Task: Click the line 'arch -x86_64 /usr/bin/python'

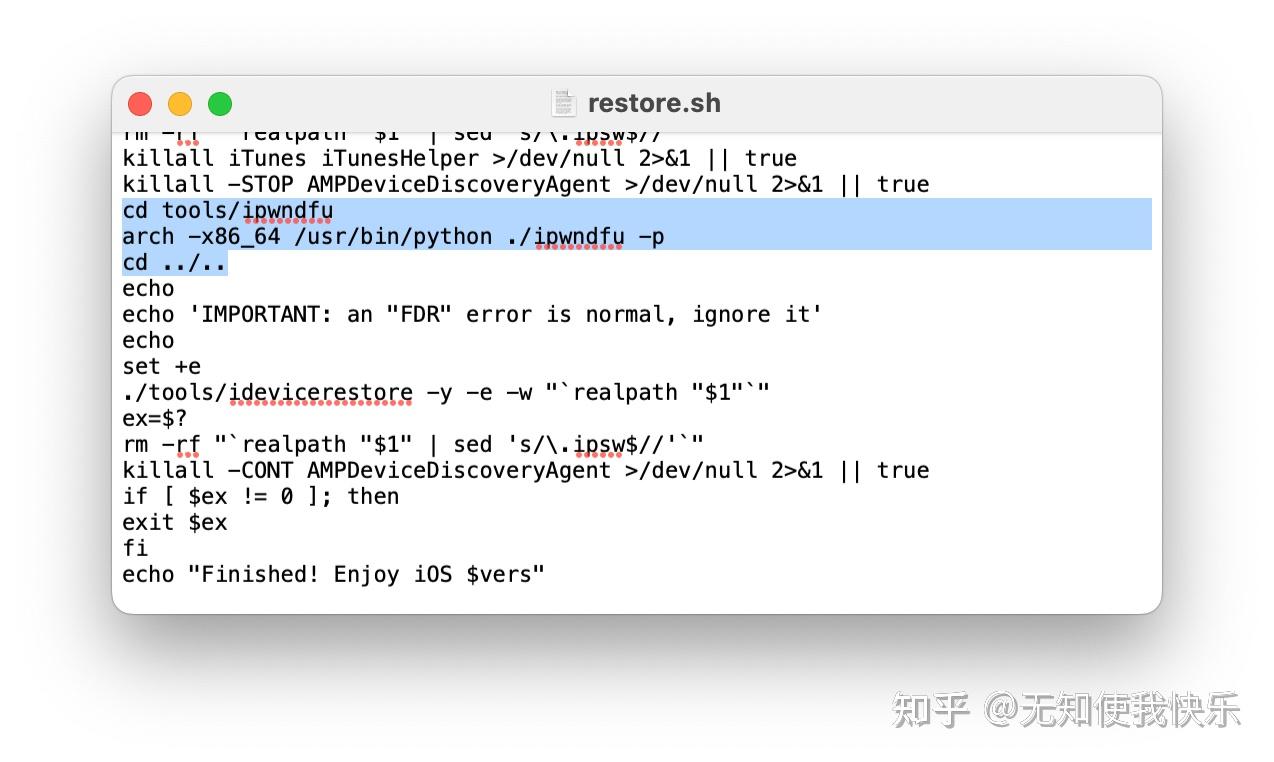Action: click(393, 236)
